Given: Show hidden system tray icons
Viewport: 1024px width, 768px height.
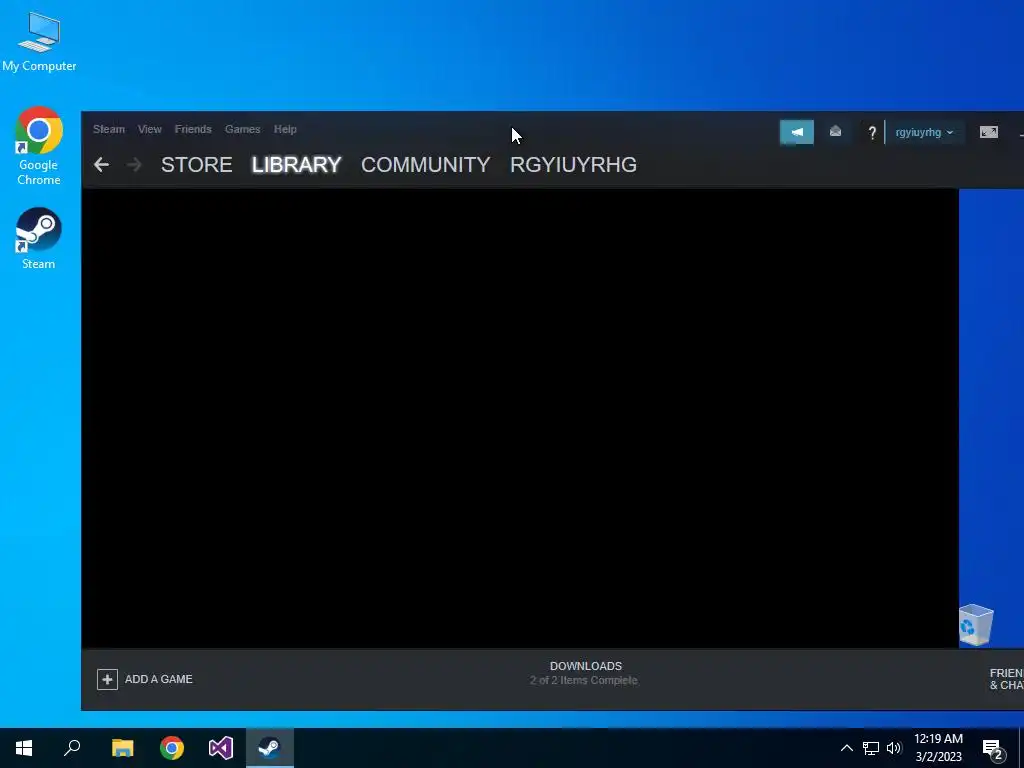Looking at the screenshot, I should point(846,748).
